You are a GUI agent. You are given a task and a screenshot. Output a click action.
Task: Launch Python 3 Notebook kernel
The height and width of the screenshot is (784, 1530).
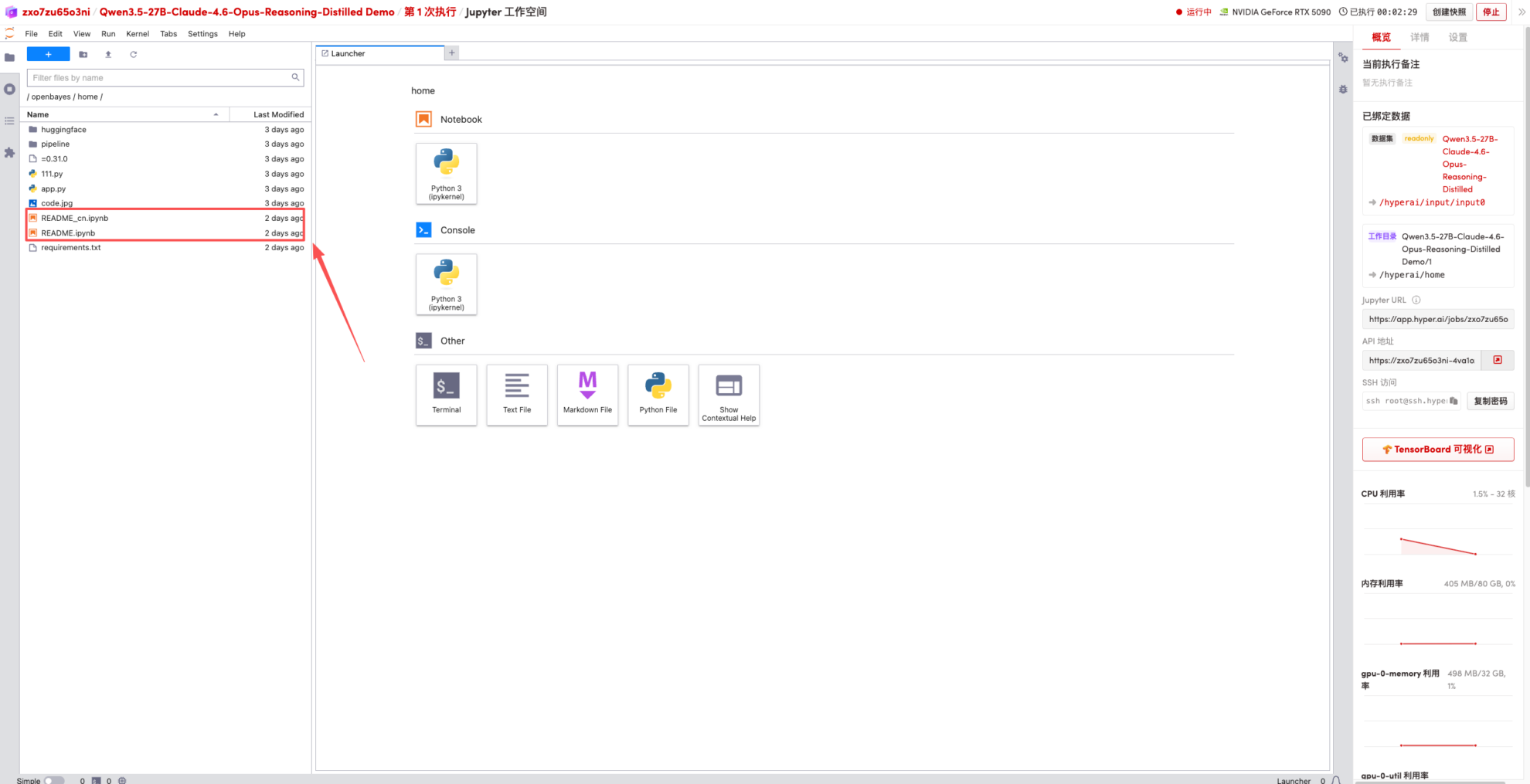(x=446, y=173)
